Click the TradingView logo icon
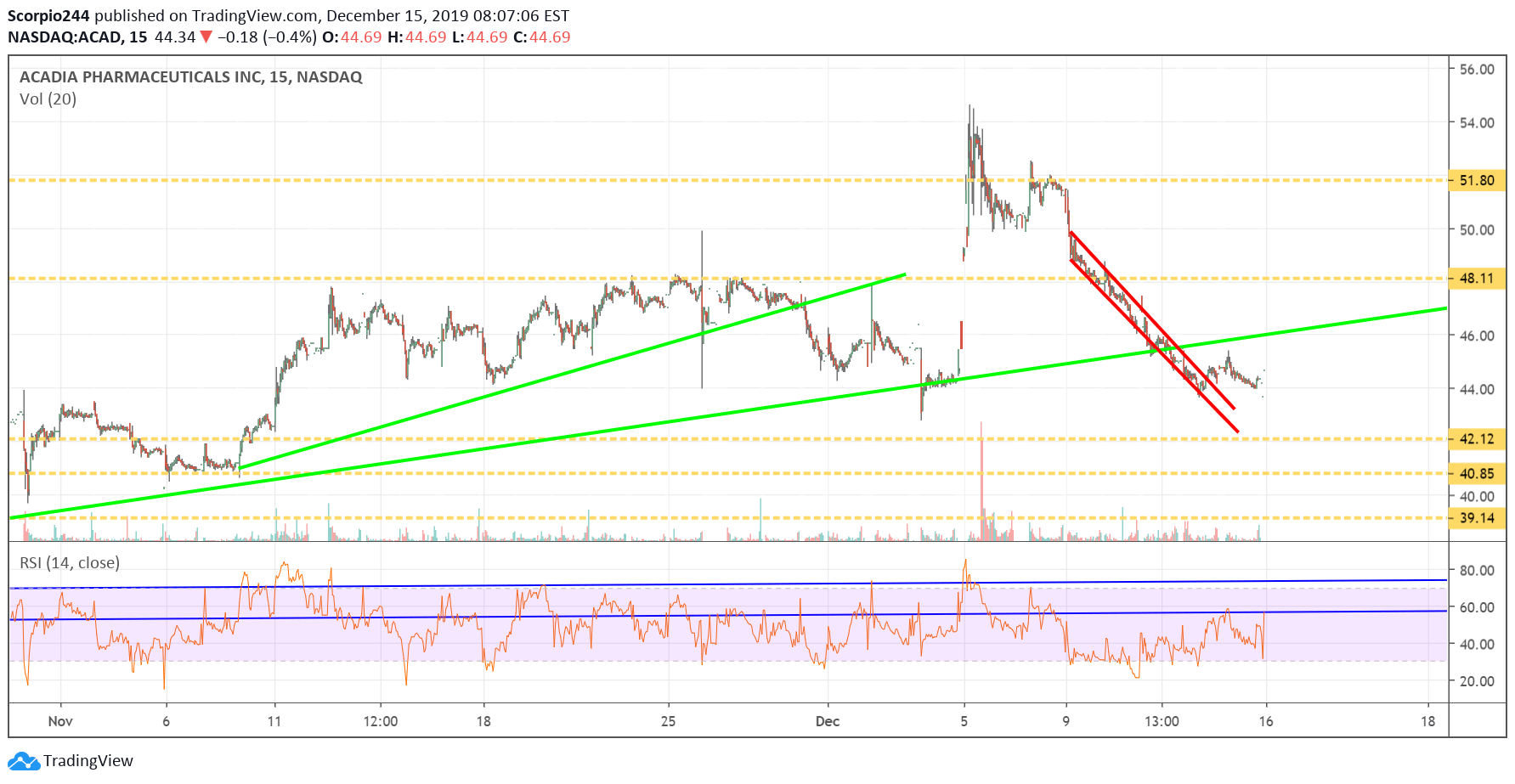 [23, 761]
